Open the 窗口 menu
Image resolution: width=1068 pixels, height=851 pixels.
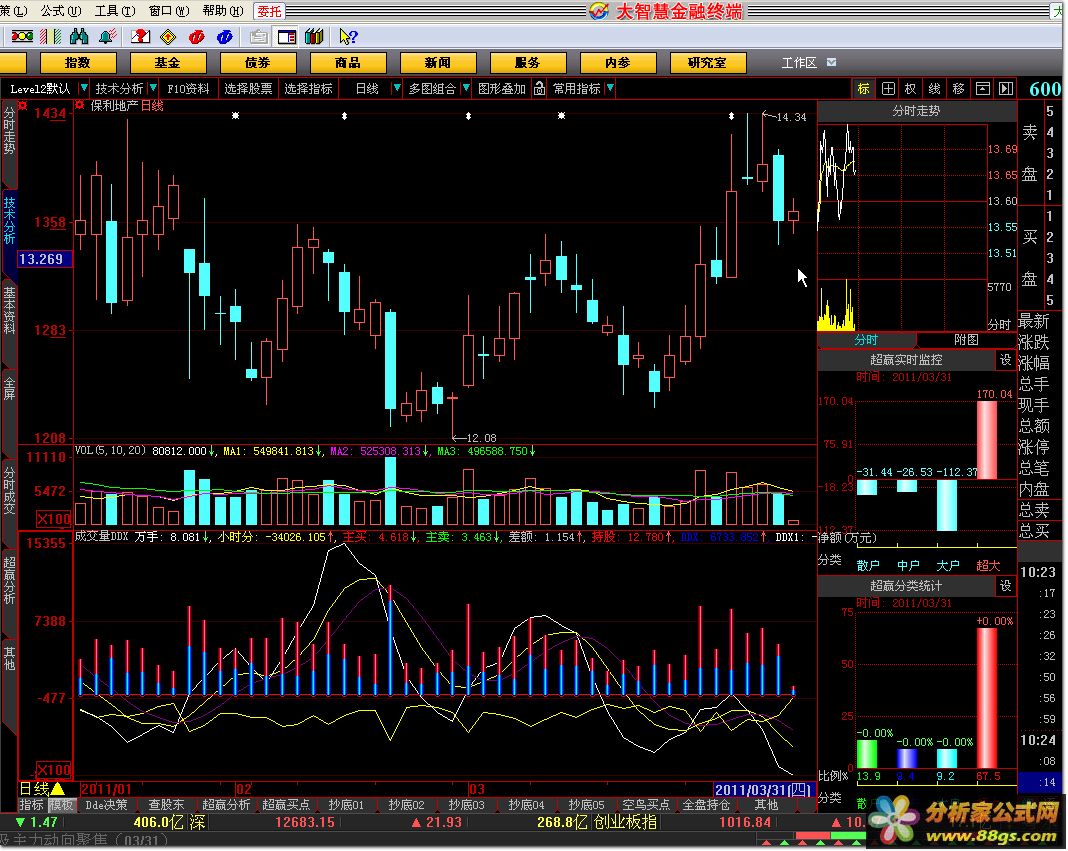(x=168, y=11)
